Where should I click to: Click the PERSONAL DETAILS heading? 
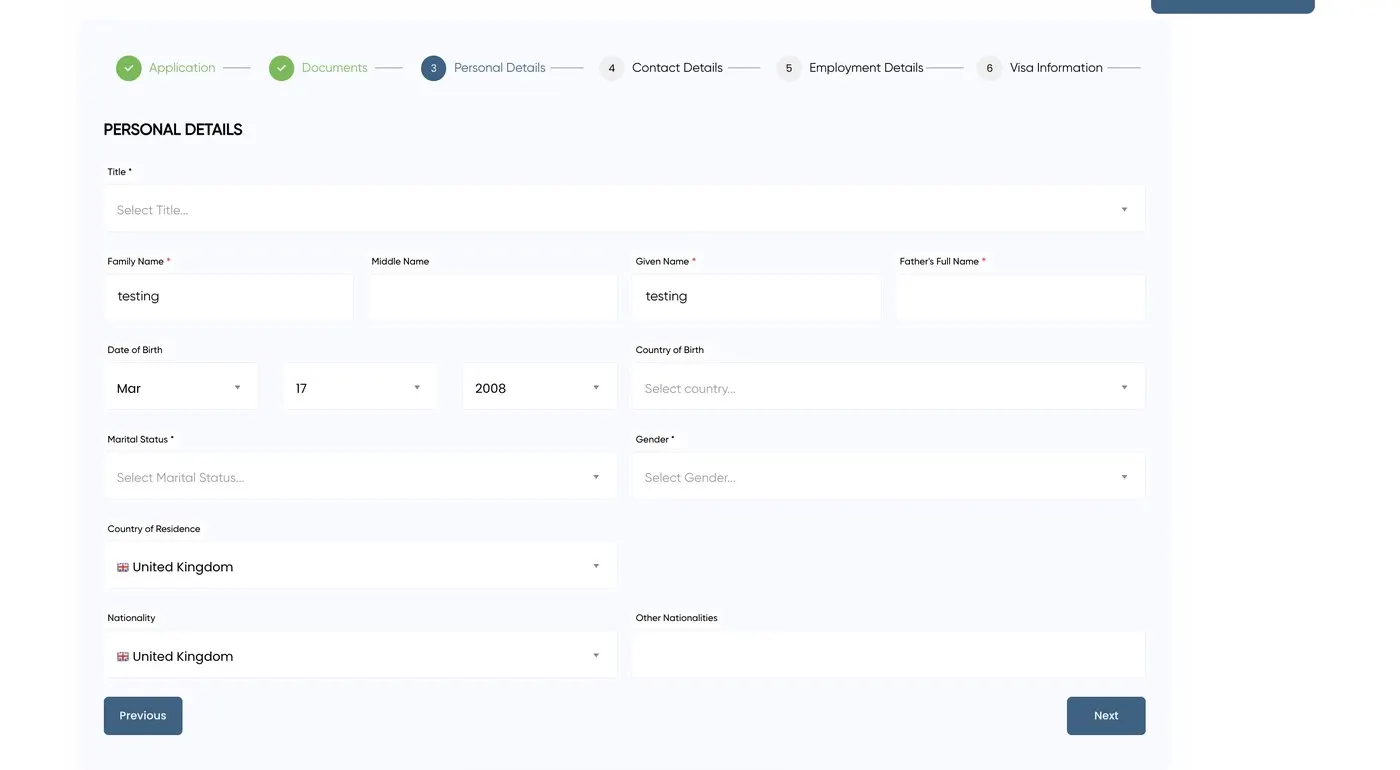[x=173, y=130]
